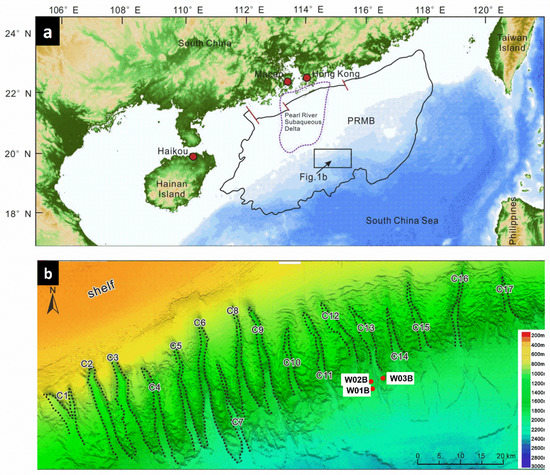Click the 'Haikou' city label
Image resolution: width=550 pixels, height=475 pixels.
pos(173,151)
